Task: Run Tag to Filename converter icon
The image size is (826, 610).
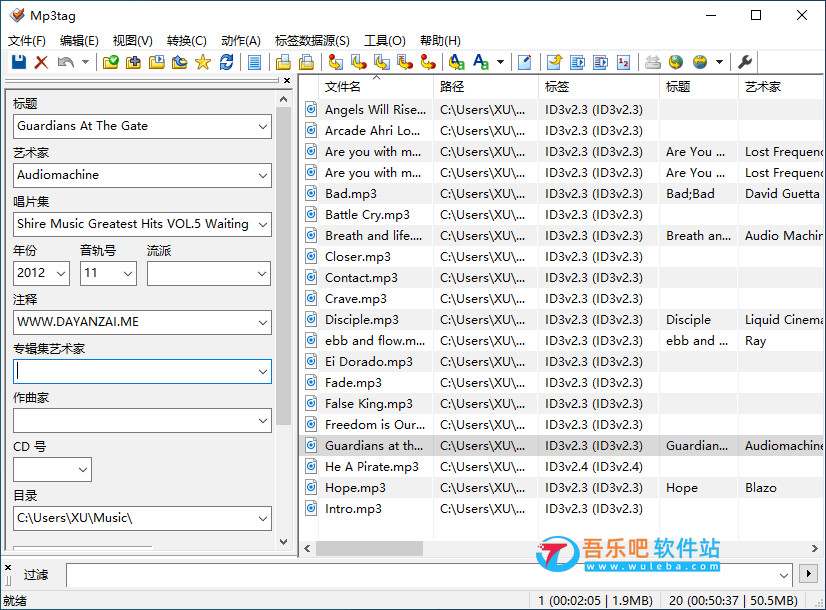Action: (x=335, y=62)
